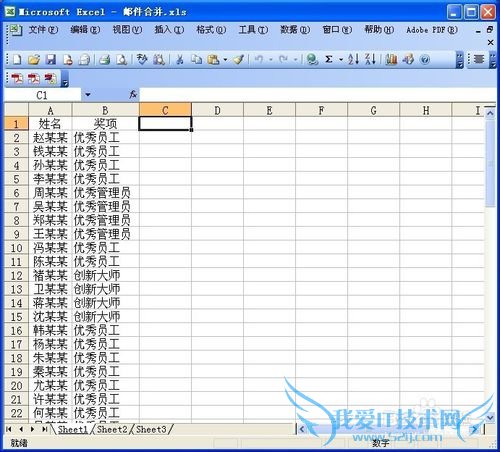Expand the Paste options dropdown arrow

[225, 60]
